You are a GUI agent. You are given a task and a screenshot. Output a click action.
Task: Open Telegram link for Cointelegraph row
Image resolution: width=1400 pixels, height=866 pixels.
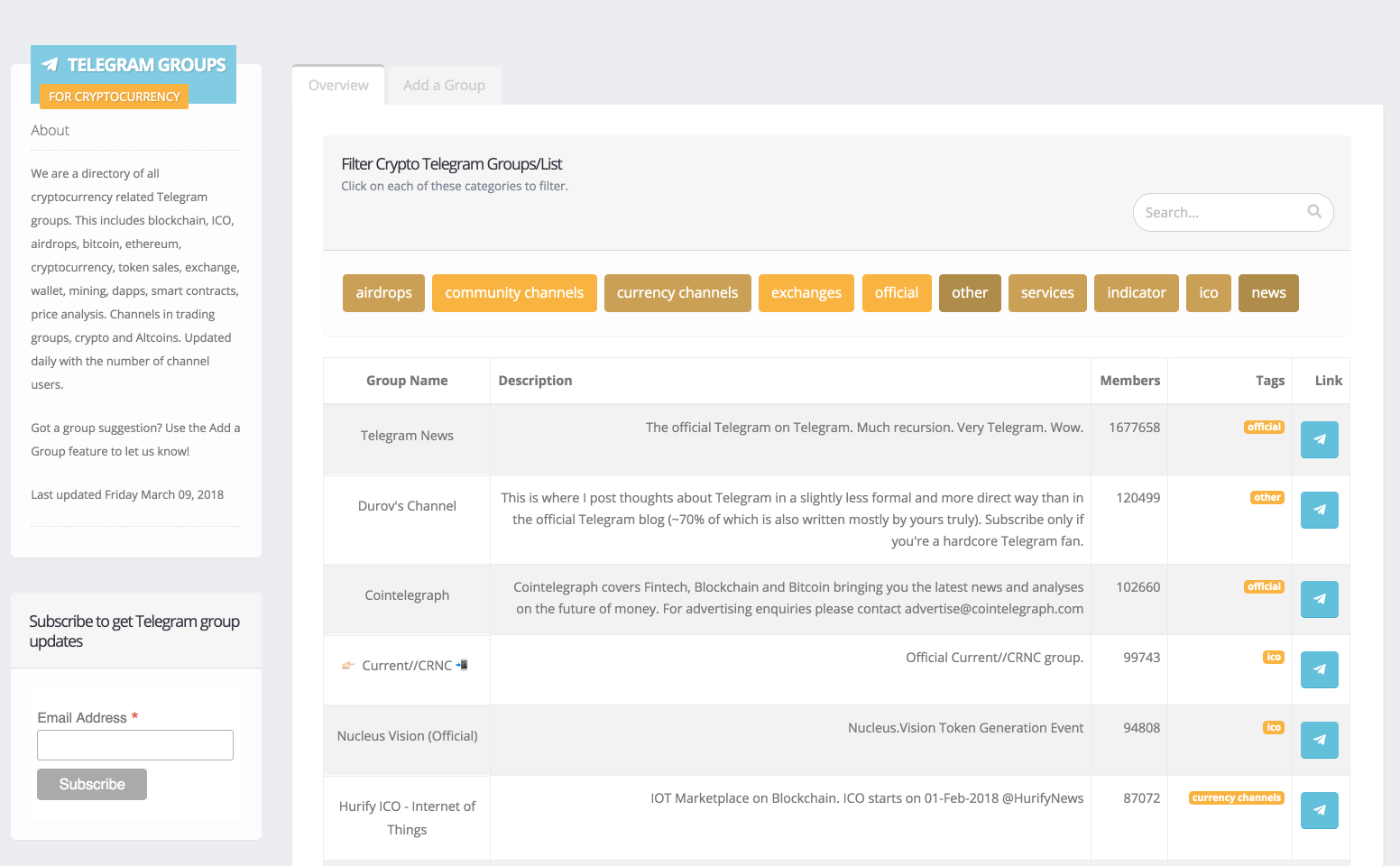1319,599
